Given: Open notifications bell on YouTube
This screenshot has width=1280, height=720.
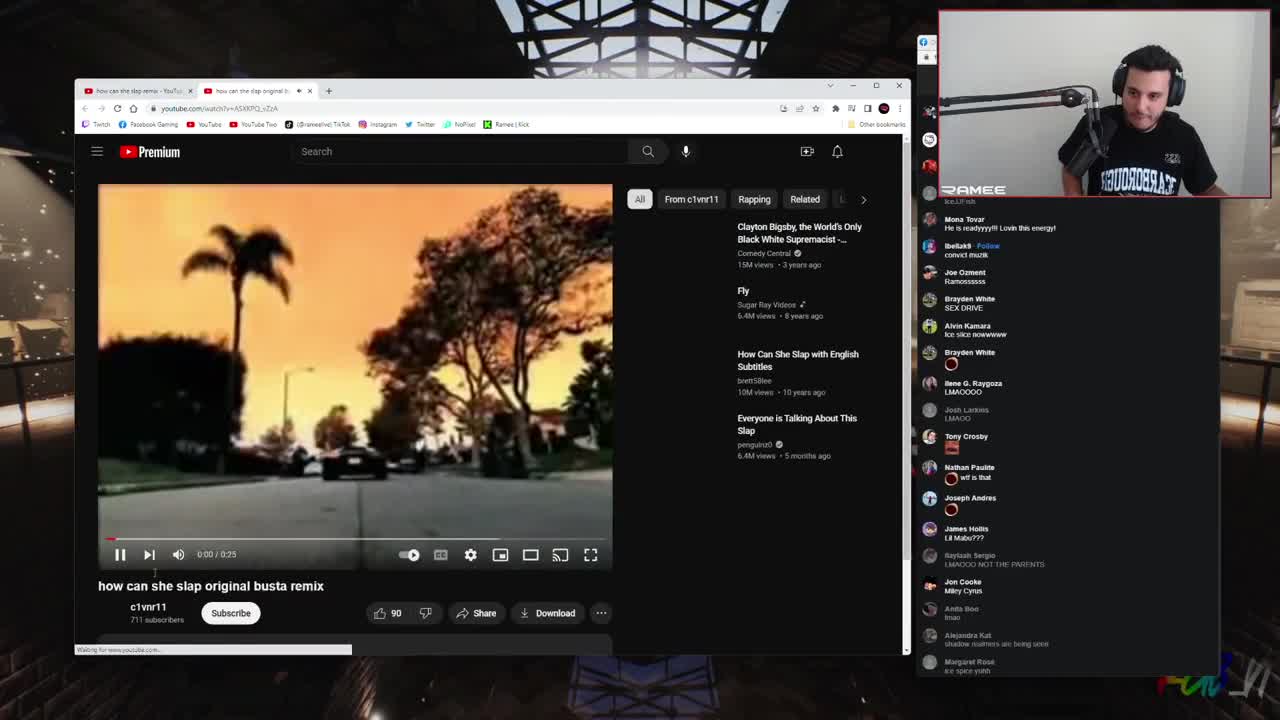Looking at the screenshot, I should point(837,151).
